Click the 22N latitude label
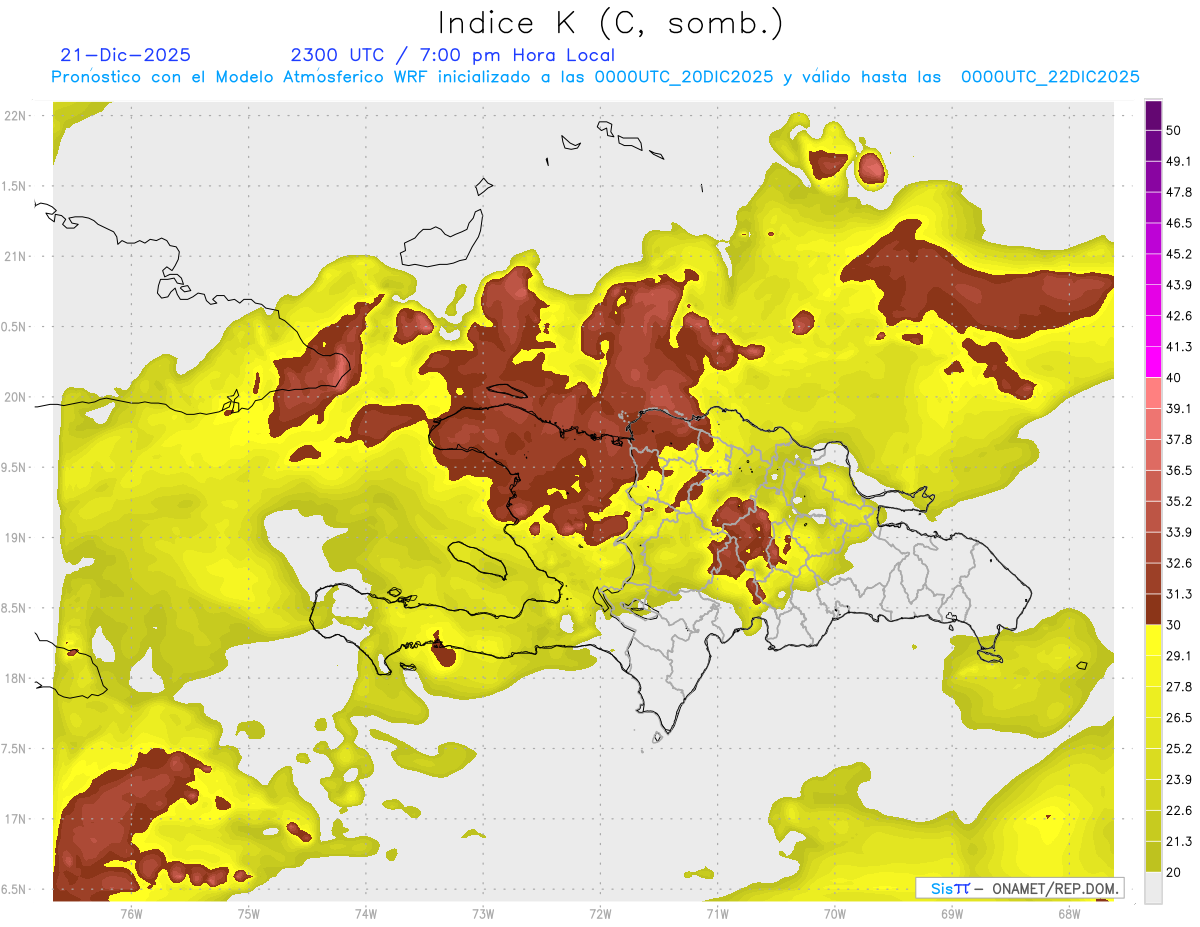This screenshot has height=927, width=1200. pos(17,116)
